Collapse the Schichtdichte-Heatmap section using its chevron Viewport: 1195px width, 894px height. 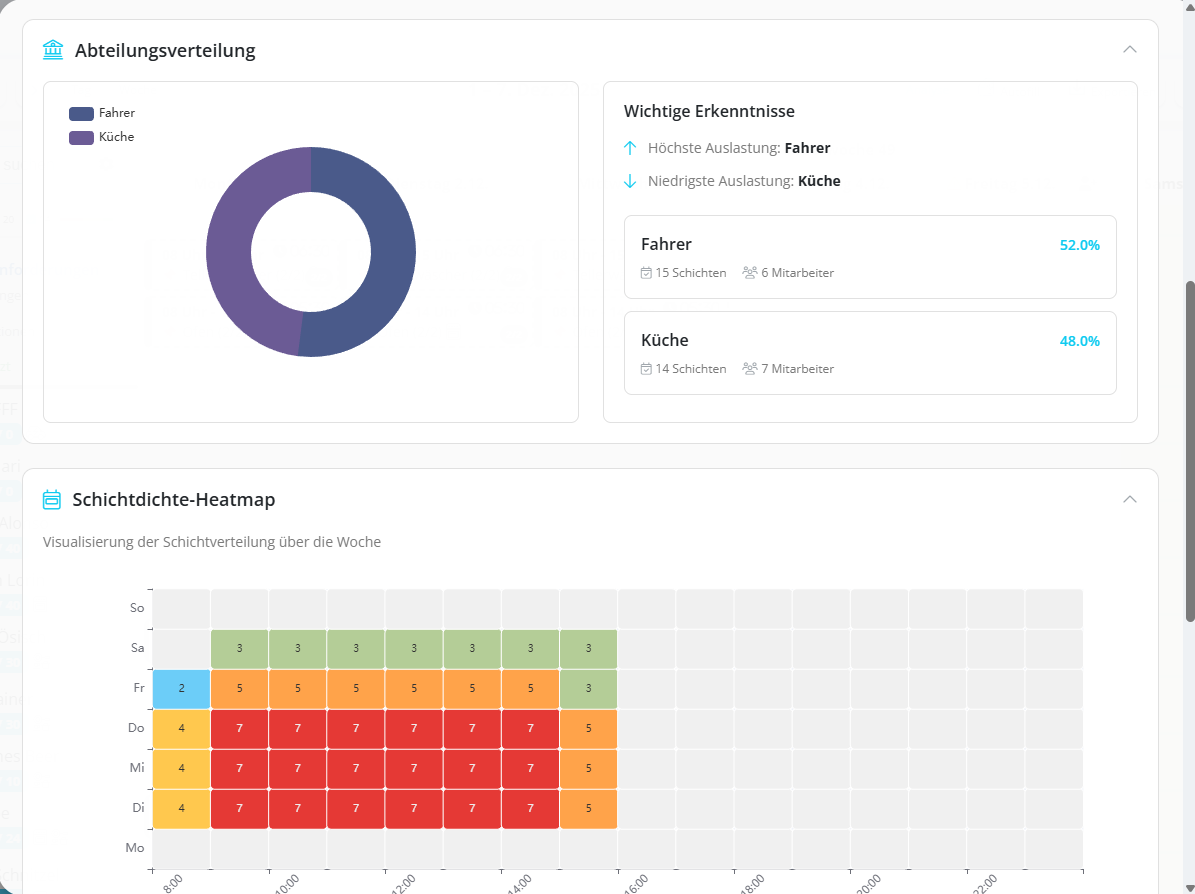(1130, 499)
